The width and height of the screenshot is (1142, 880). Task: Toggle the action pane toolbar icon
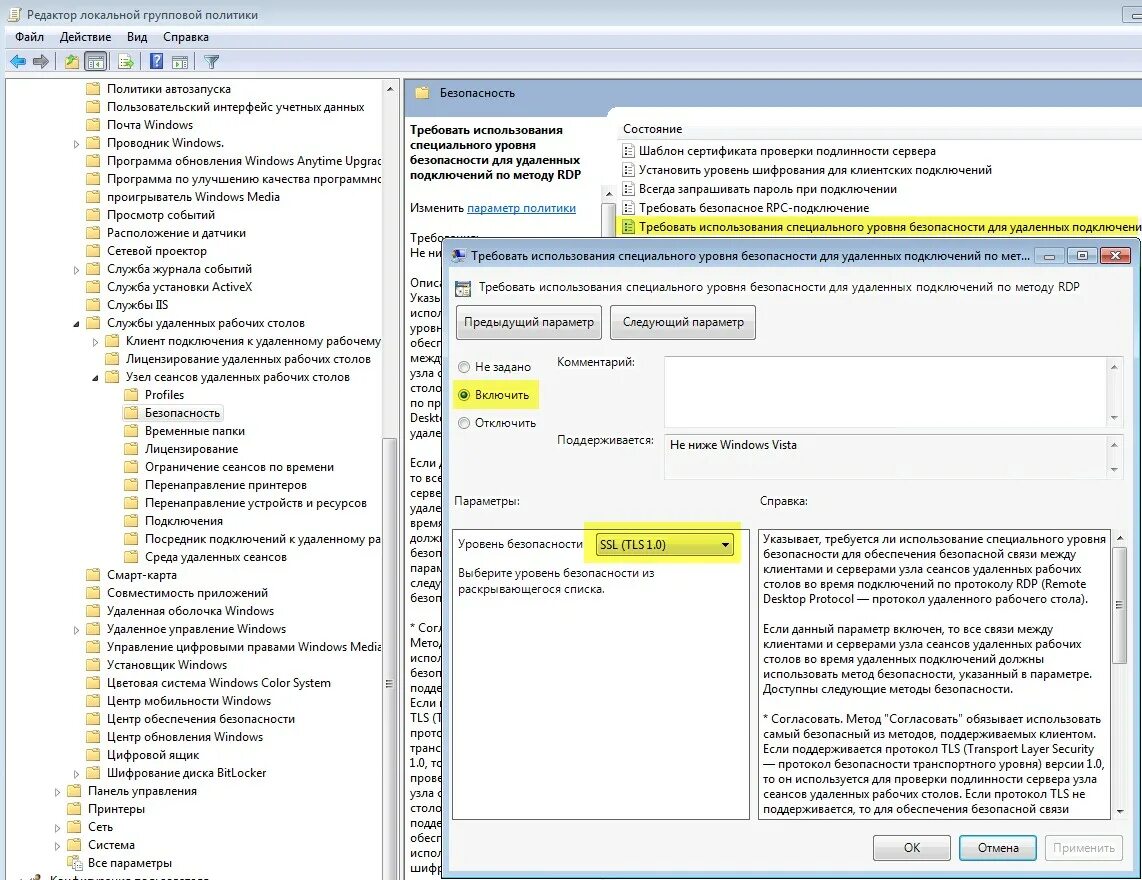(180, 62)
